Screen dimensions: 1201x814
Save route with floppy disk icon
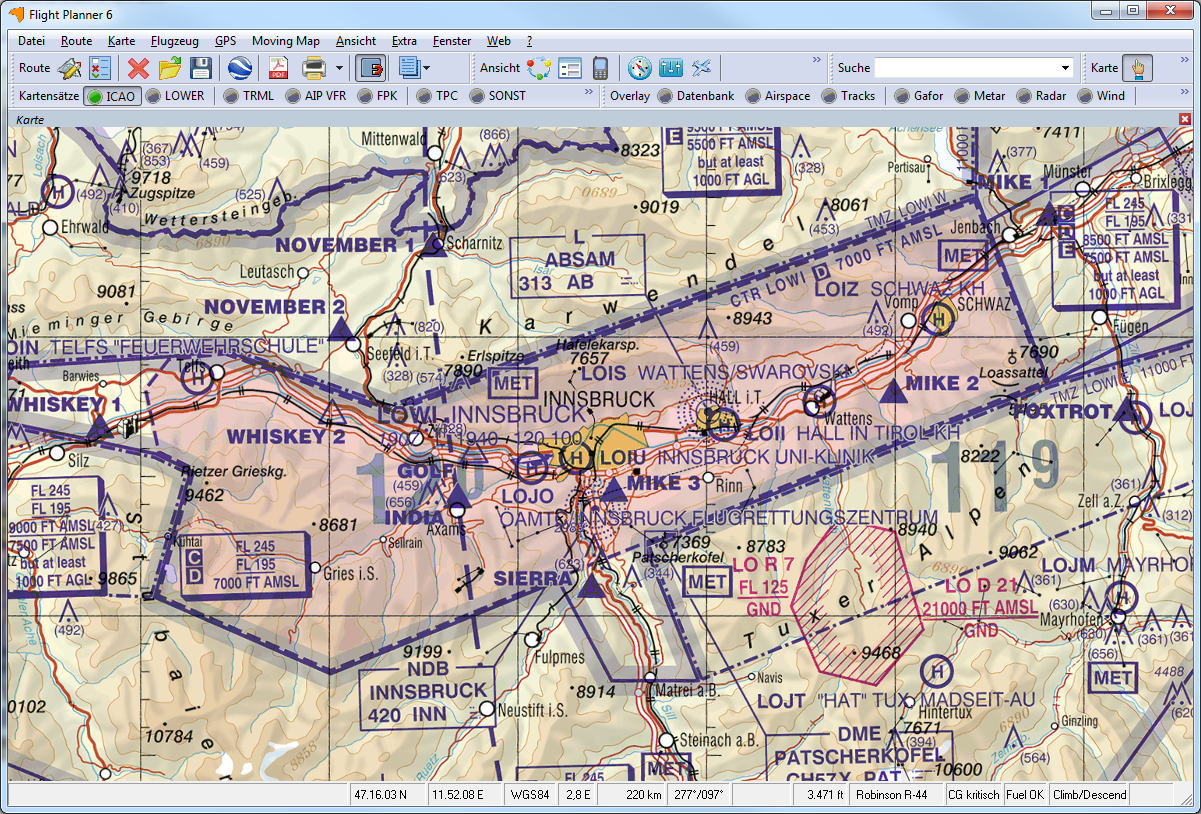click(x=200, y=68)
